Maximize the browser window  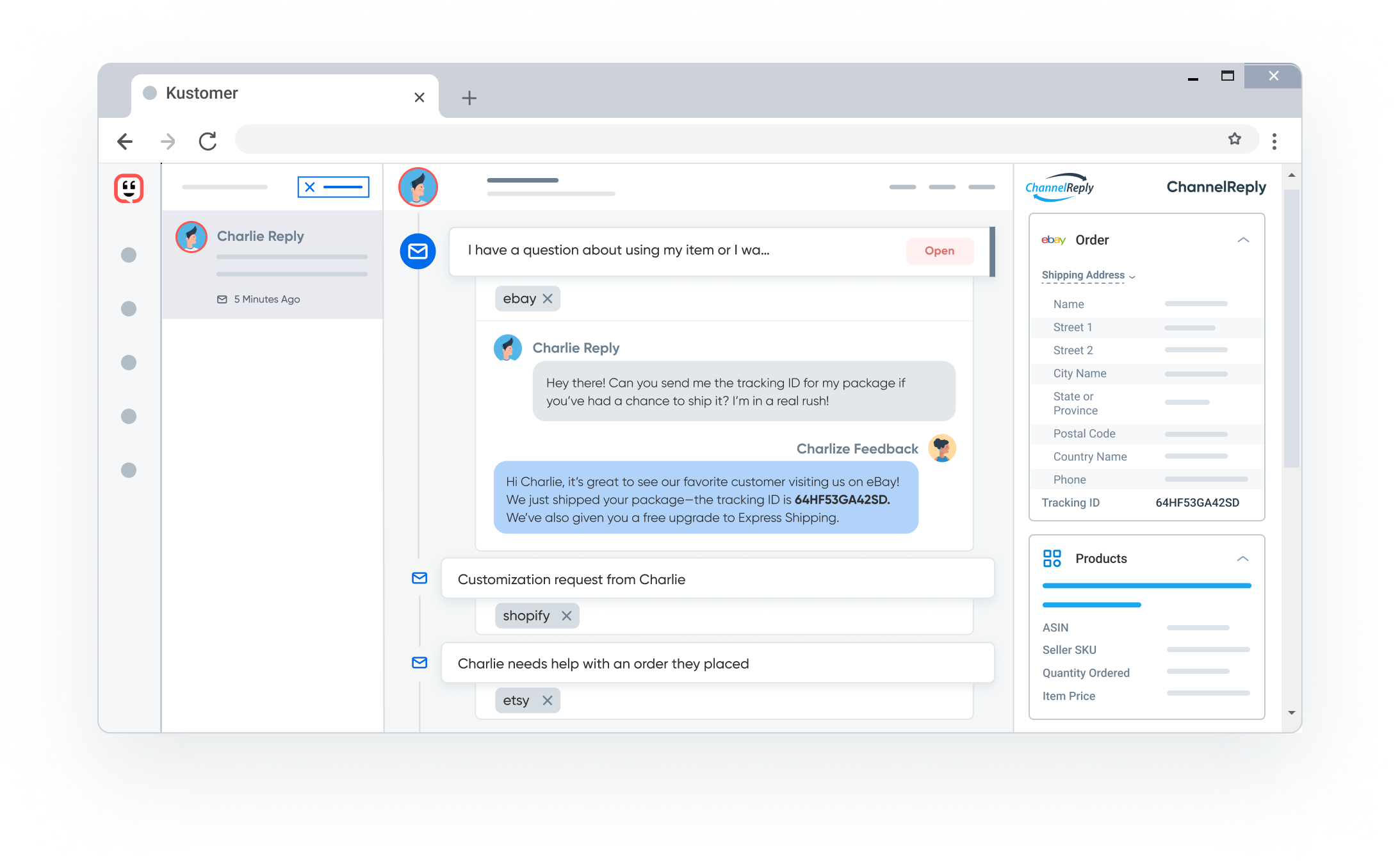click(1228, 76)
